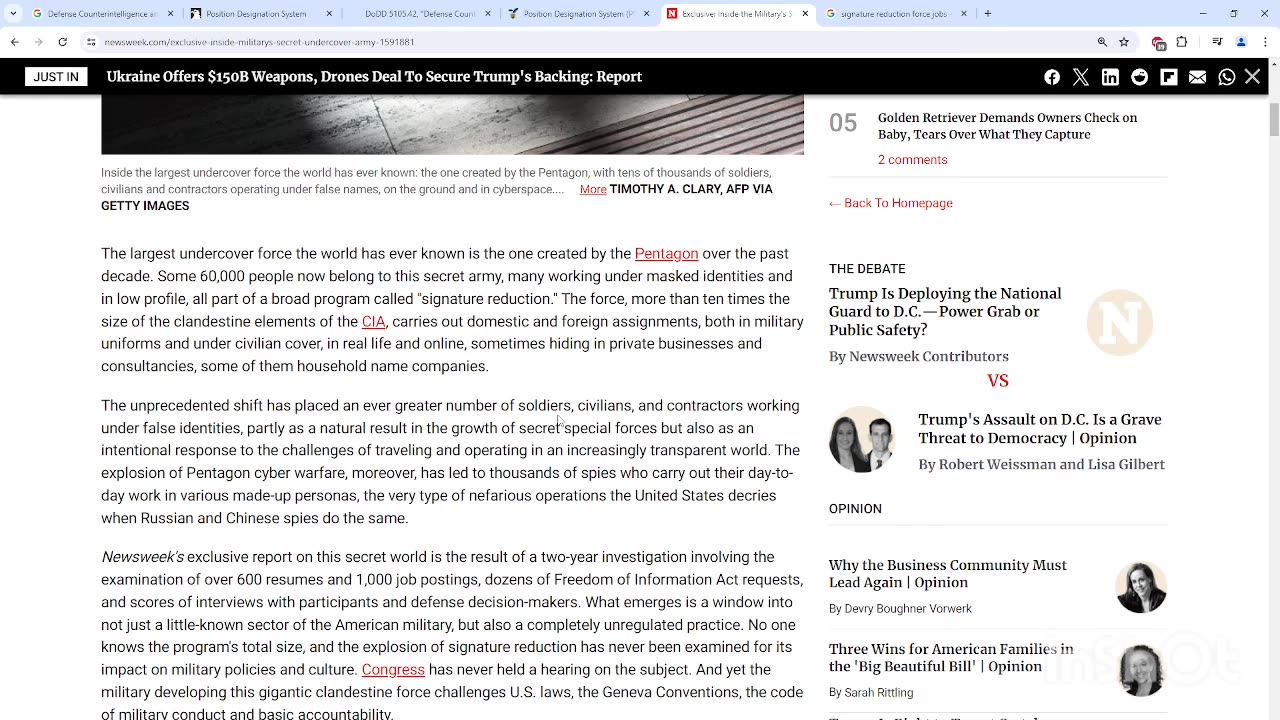Share article on X icon

1081,77
